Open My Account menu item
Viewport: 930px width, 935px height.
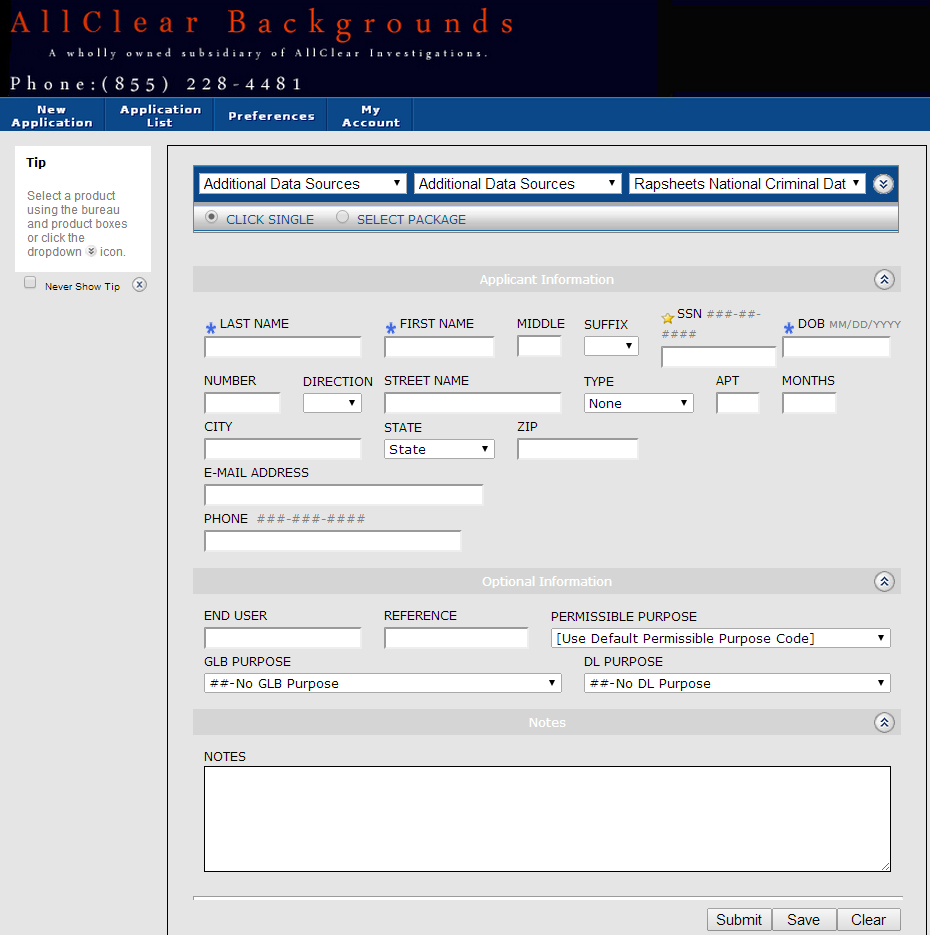[x=370, y=116]
